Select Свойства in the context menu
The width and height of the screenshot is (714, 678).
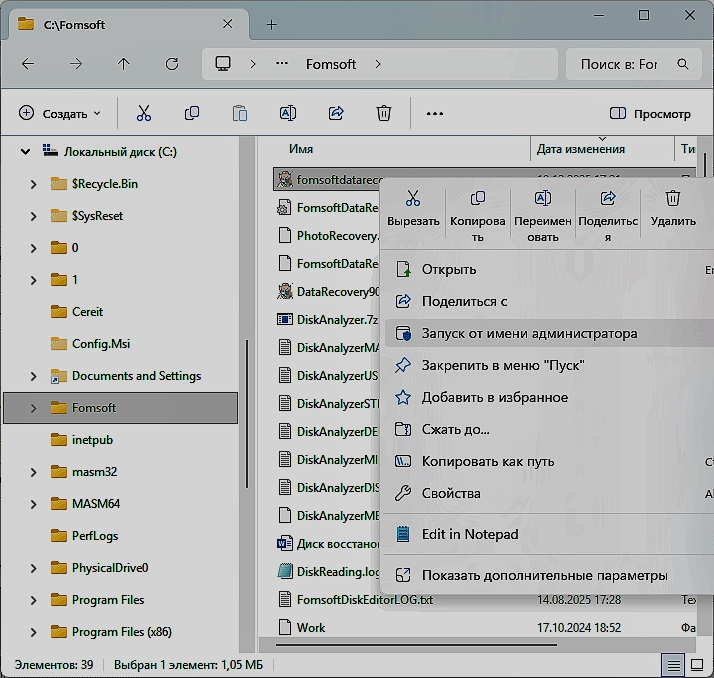(551, 493)
